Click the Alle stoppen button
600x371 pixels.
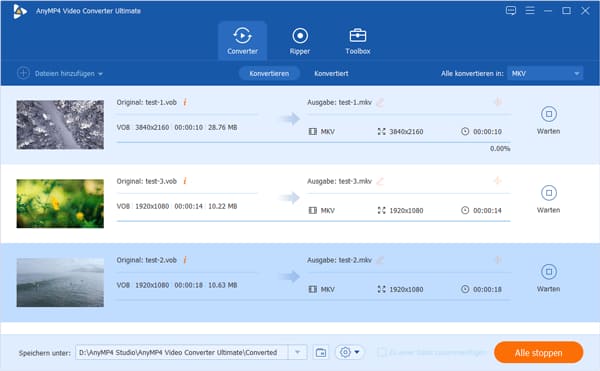(x=538, y=353)
